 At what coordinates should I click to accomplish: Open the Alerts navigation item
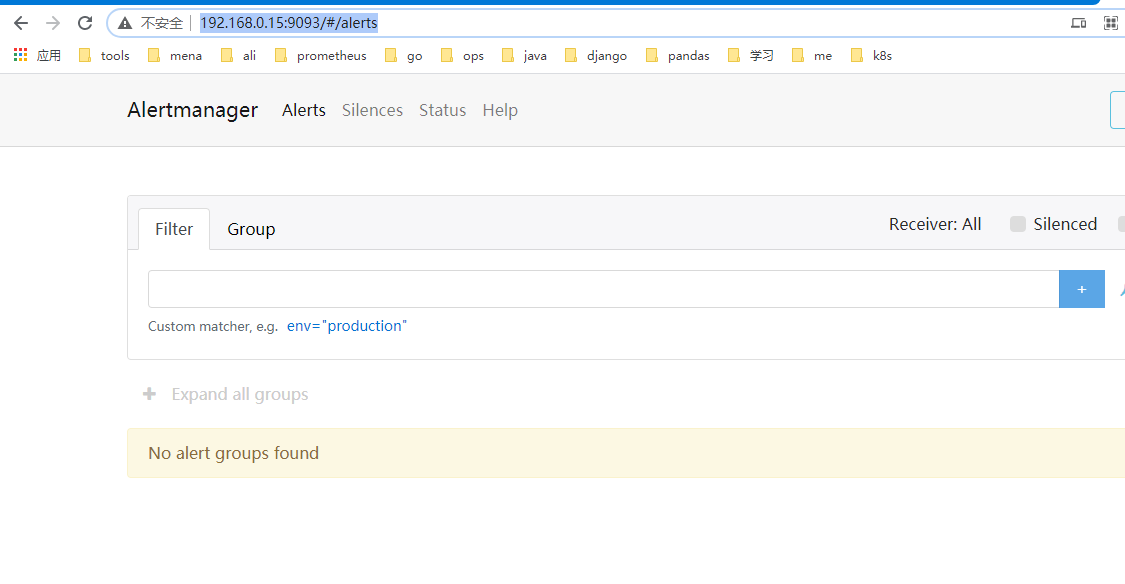click(x=303, y=110)
